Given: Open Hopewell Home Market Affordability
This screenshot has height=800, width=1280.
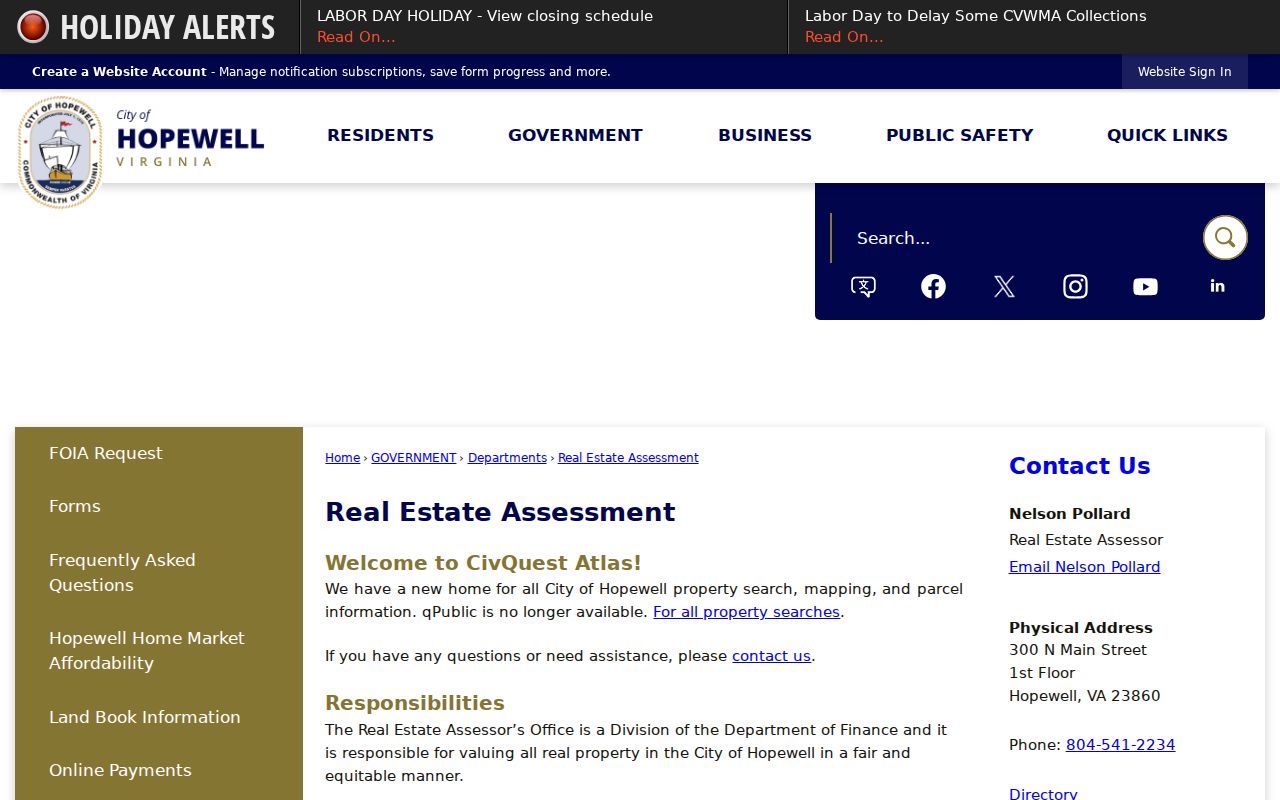Looking at the screenshot, I should [x=159, y=650].
